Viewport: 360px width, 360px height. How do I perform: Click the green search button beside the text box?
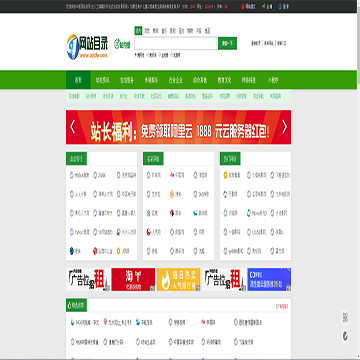click(227, 43)
